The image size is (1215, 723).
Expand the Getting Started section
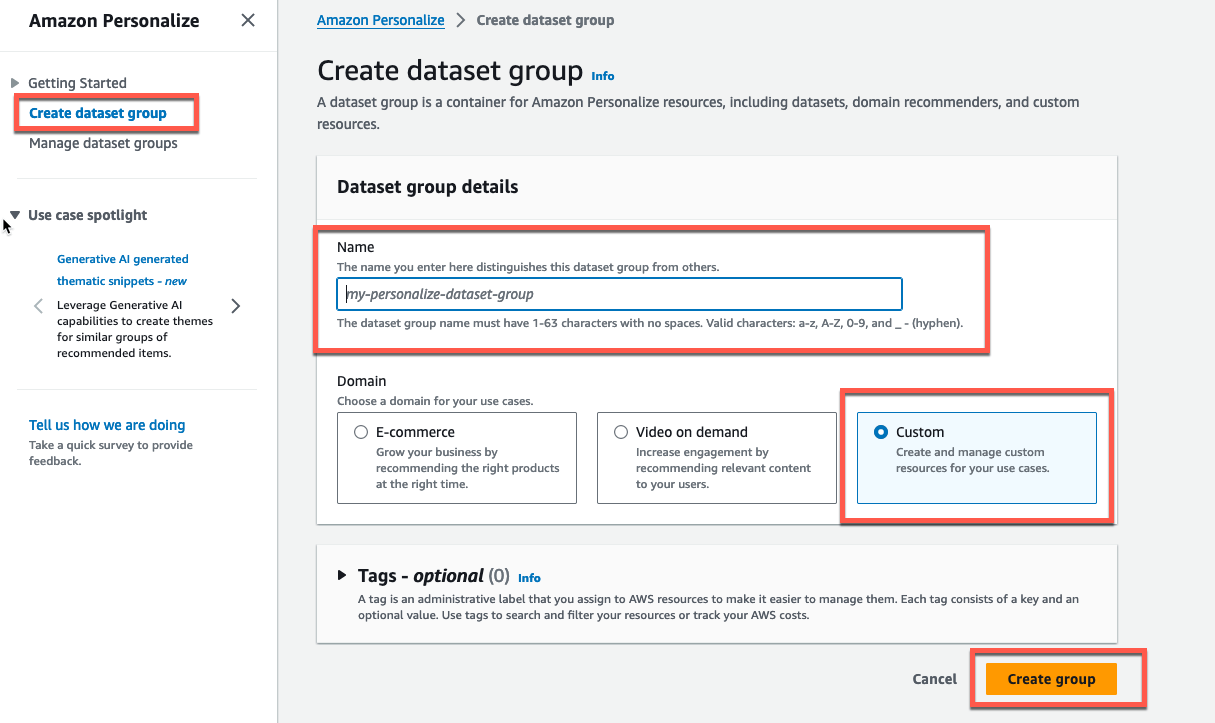pos(15,83)
